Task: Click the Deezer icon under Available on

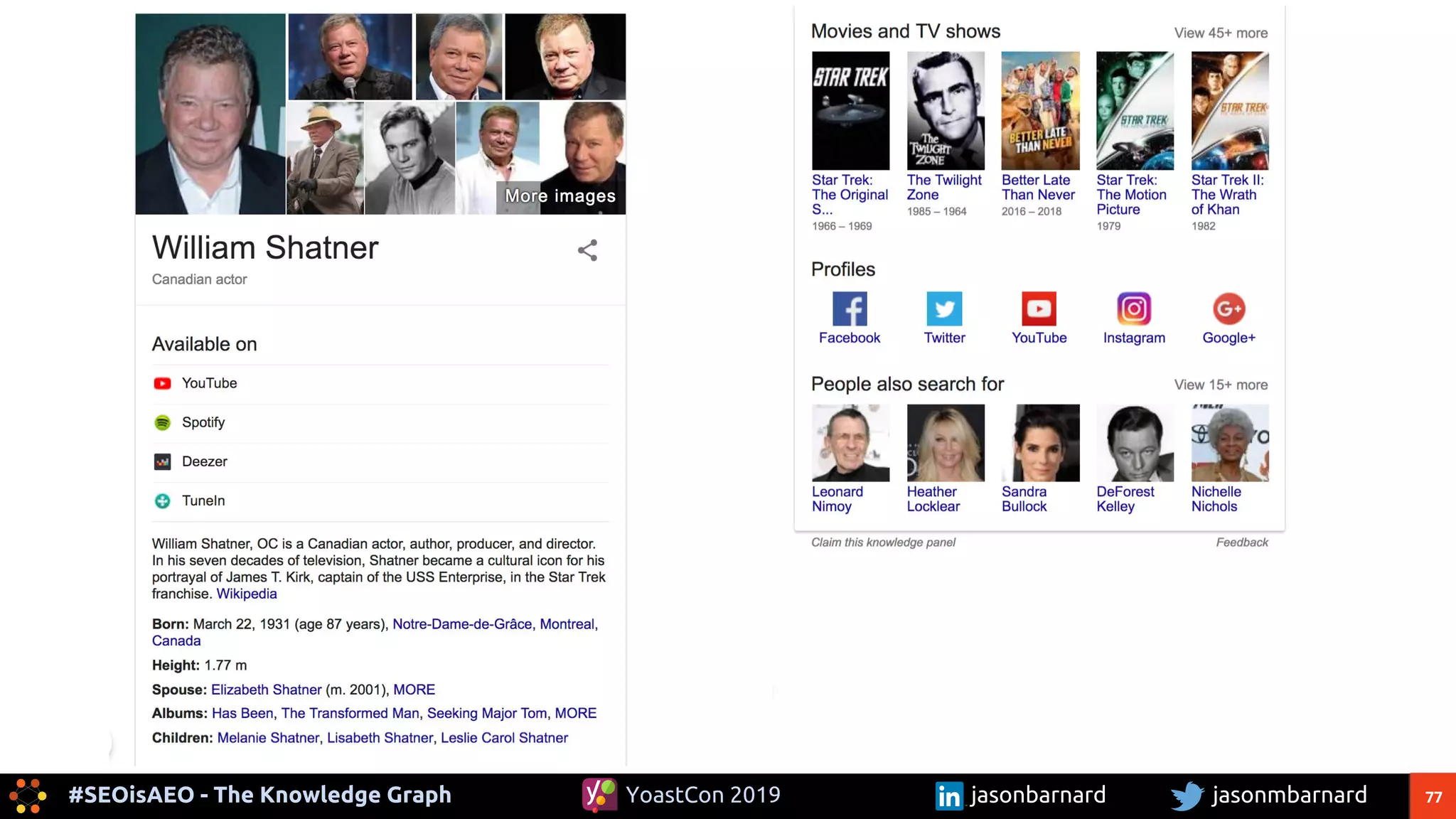Action: [x=162, y=462]
